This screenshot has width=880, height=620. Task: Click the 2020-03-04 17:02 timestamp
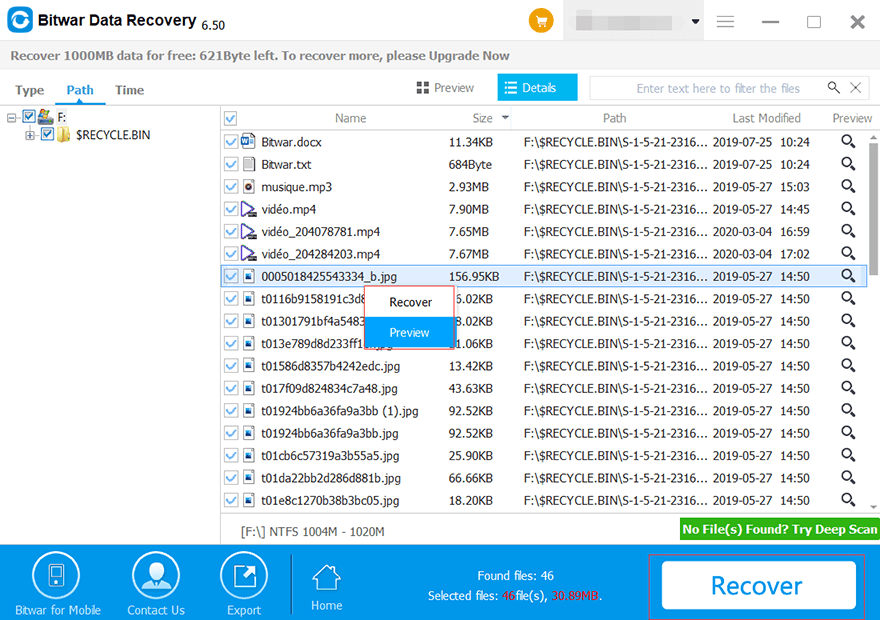click(761, 254)
